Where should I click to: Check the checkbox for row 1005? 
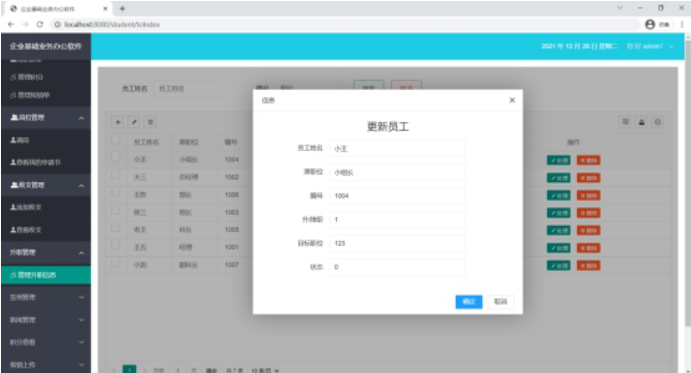[115, 228]
